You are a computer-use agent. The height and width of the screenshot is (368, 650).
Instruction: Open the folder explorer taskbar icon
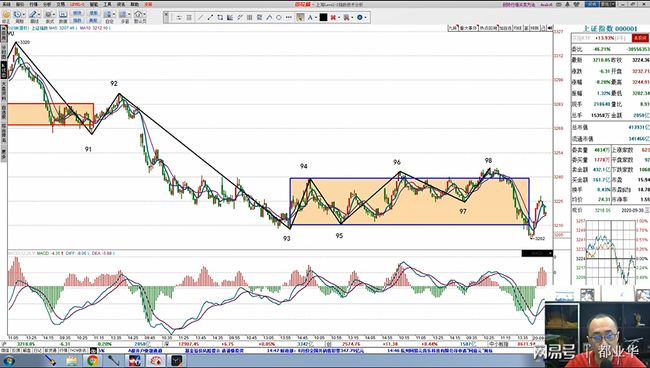click(x=71, y=361)
